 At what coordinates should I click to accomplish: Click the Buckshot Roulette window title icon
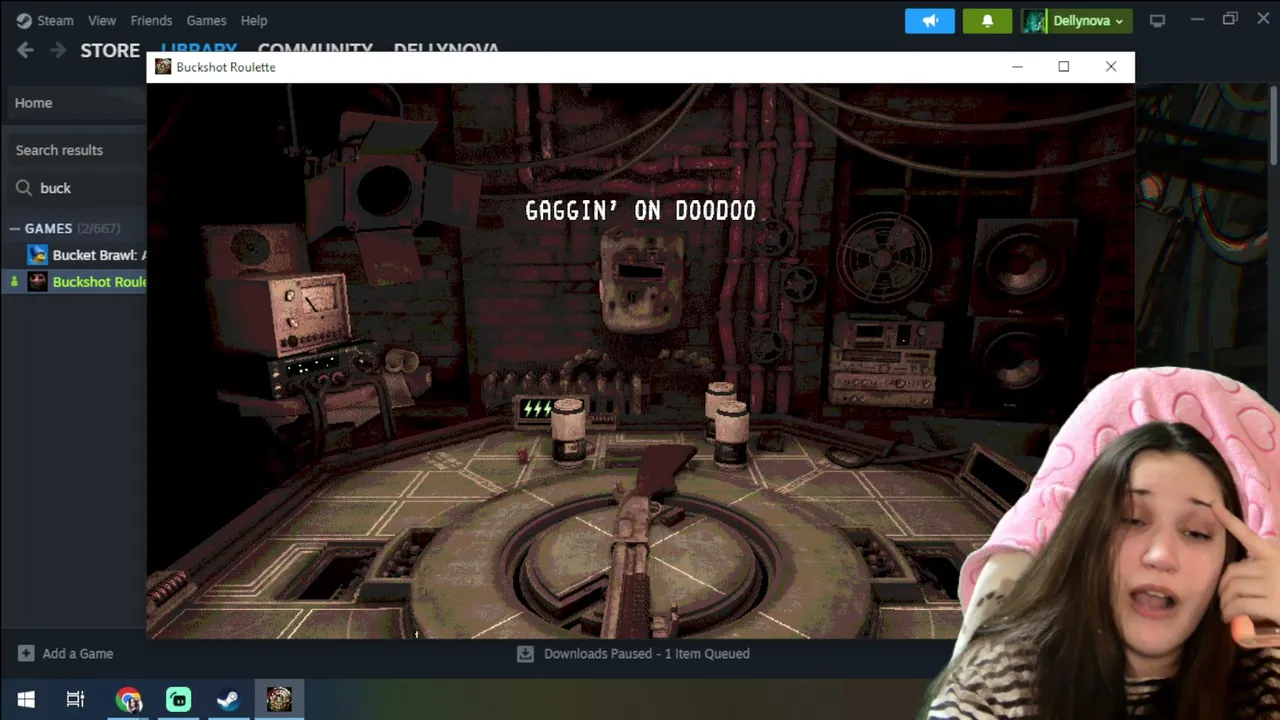pyautogui.click(x=163, y=67)
